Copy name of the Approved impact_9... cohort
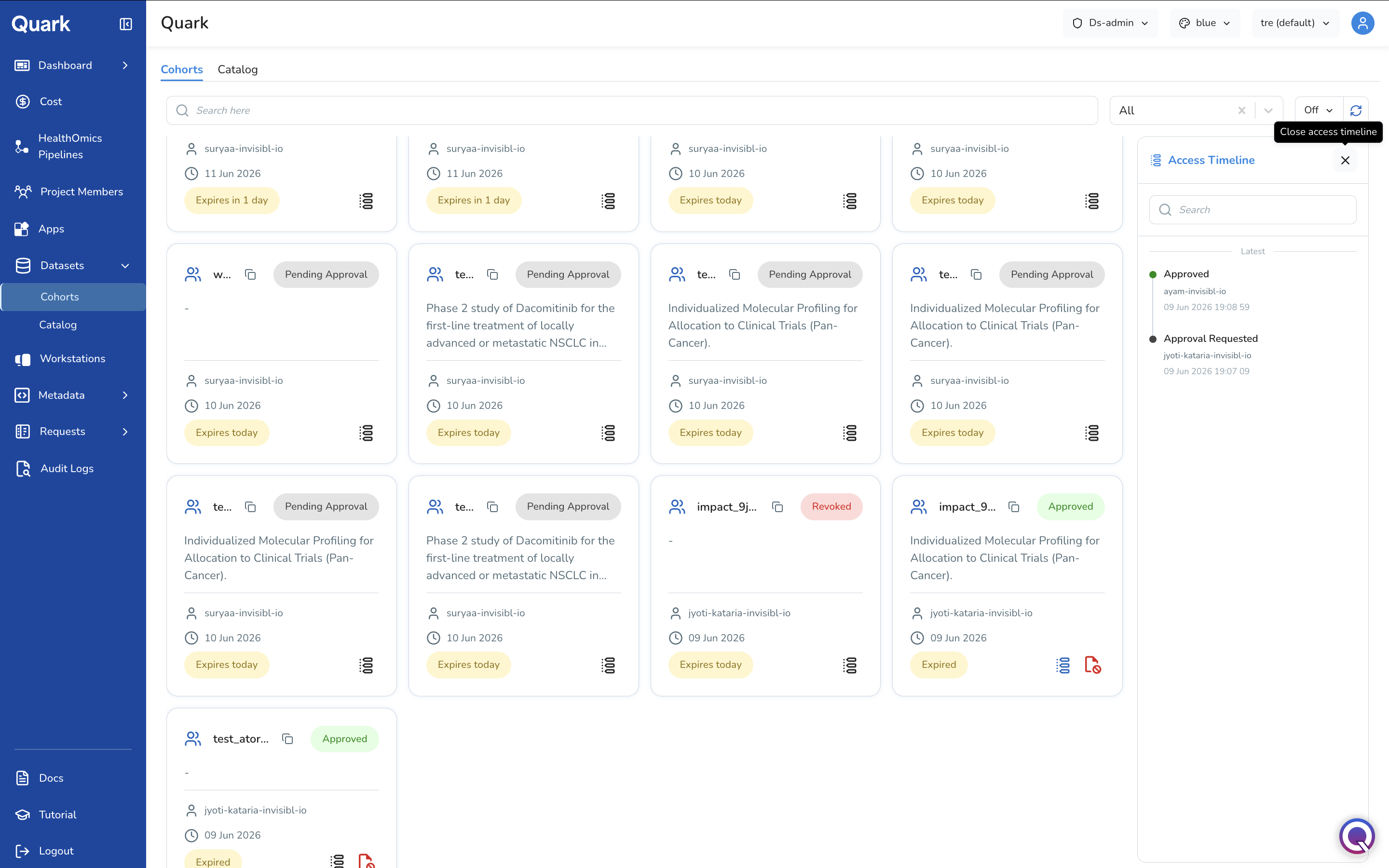Viewport: 1389px width, 868px height. coord(1014,507)
